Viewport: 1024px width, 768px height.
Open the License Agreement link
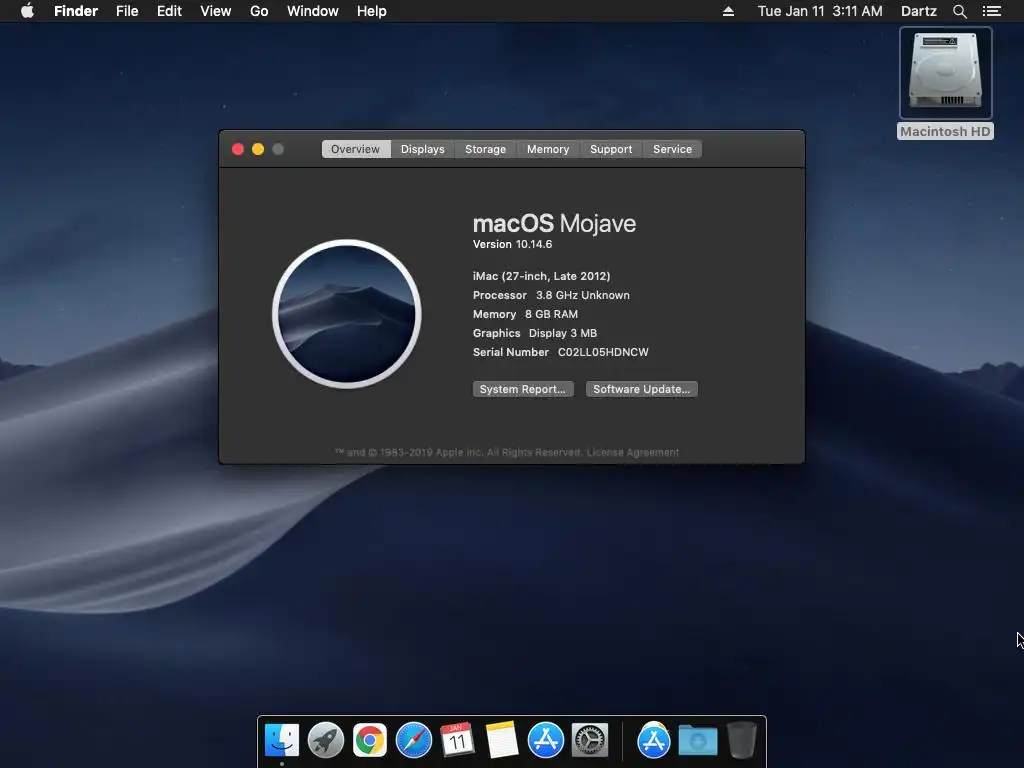[633, 453]
